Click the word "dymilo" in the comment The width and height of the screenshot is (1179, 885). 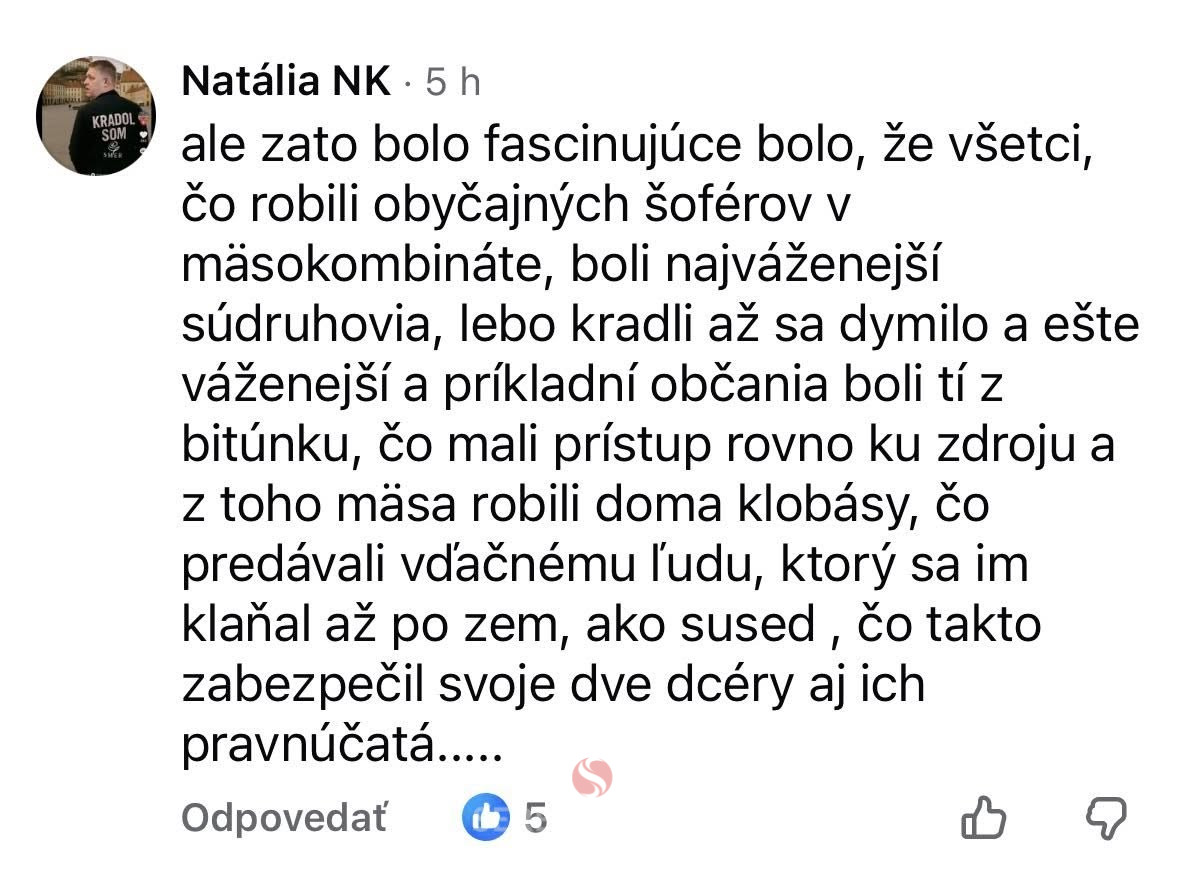point(930,327)
